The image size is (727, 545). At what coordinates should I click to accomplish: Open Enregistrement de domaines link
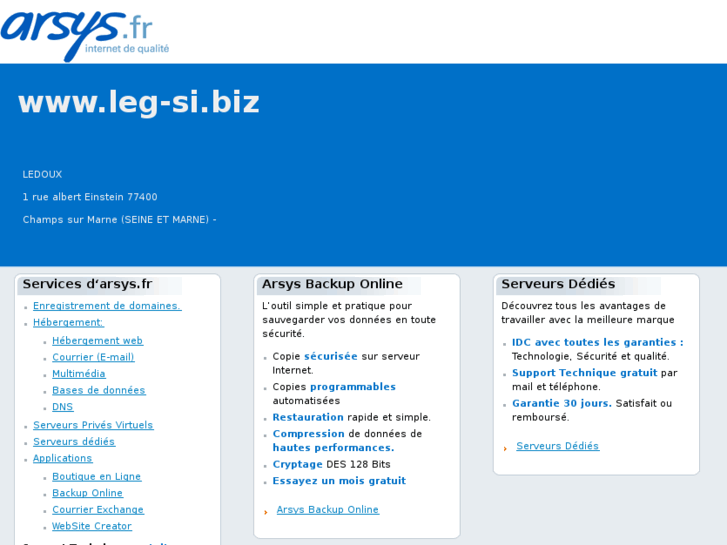(107, 306)
